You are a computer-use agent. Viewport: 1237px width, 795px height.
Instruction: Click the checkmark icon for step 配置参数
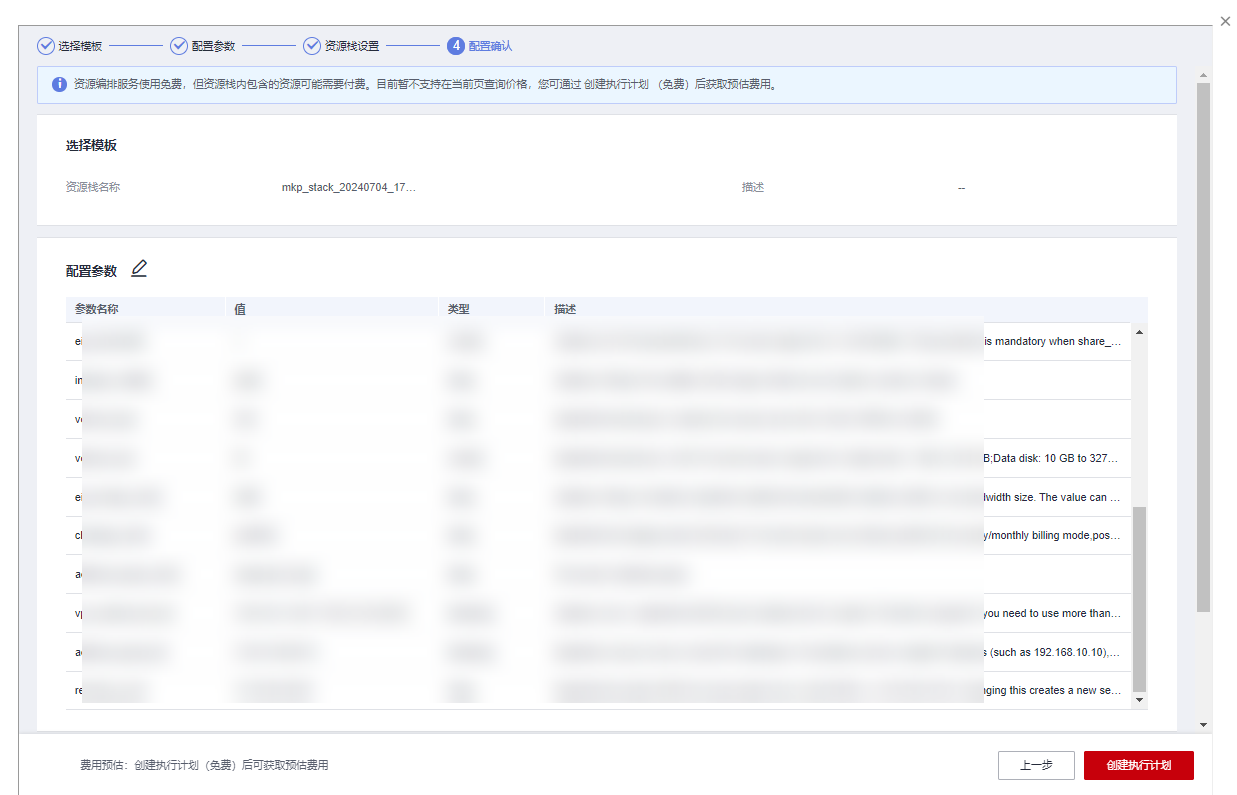179,46
